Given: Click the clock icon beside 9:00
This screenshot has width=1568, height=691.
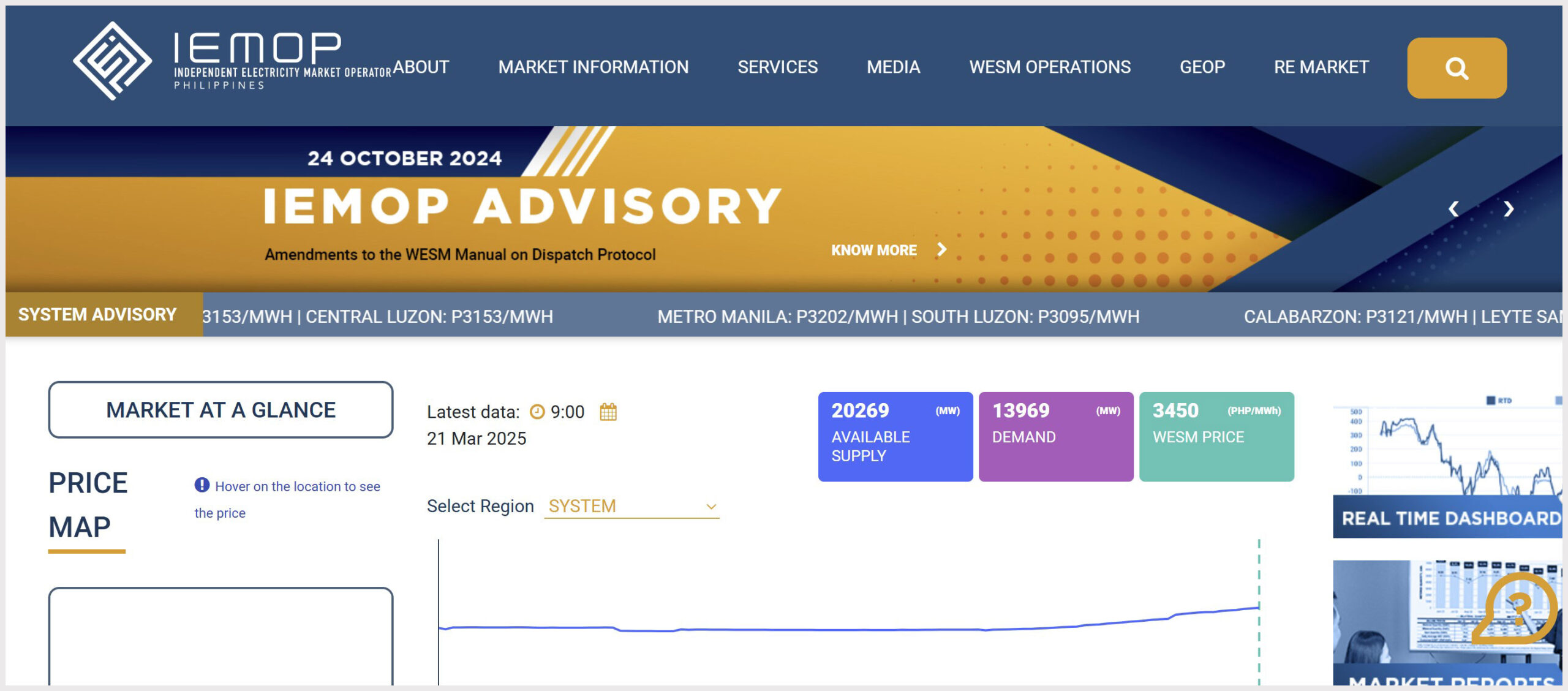Looking at the screenshot, I should (x=537, y=412).
